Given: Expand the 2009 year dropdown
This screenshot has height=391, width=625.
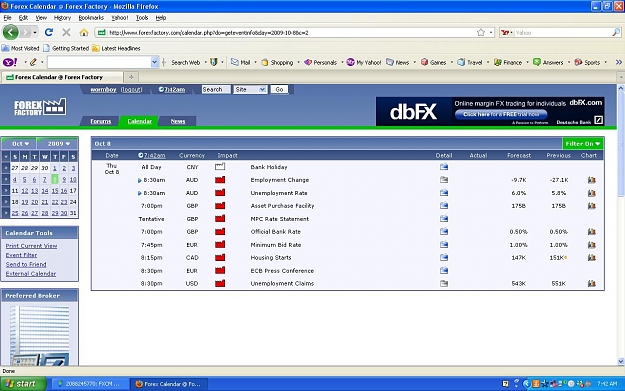Looking at the screenshot, I should [58, 143].
